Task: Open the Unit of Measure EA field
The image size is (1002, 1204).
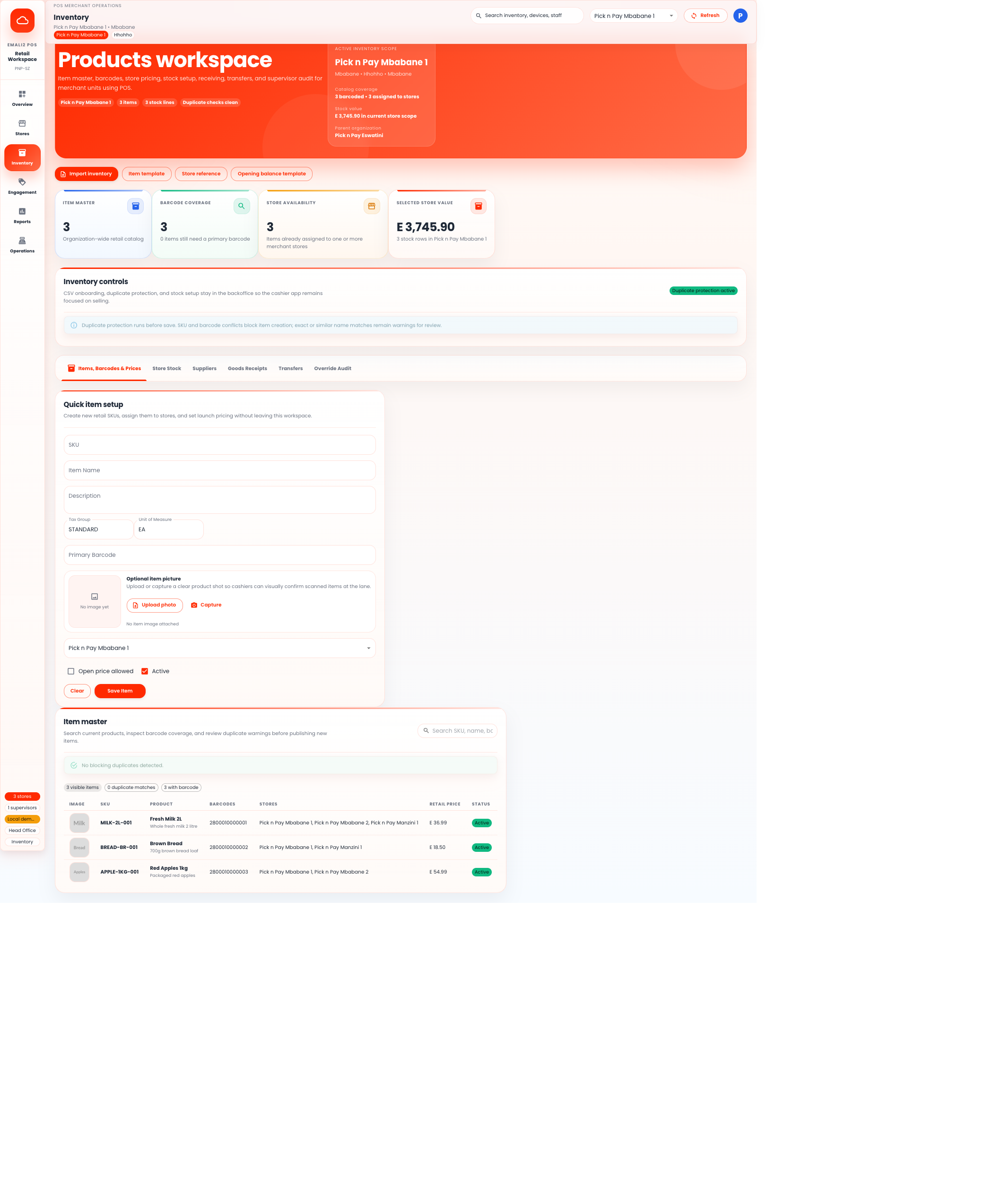Action: (x=169, y=530)
